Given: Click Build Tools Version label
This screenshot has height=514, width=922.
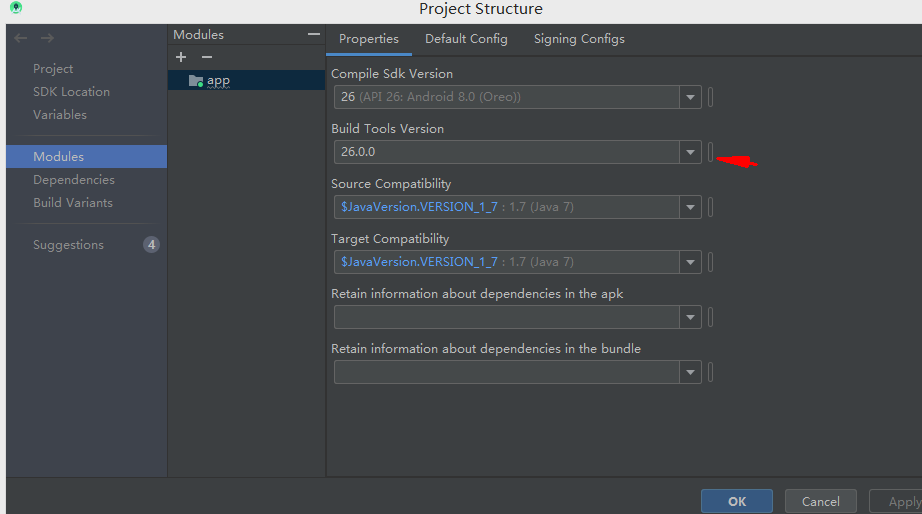Looking at the screenshot, I should tap(387, 129).
